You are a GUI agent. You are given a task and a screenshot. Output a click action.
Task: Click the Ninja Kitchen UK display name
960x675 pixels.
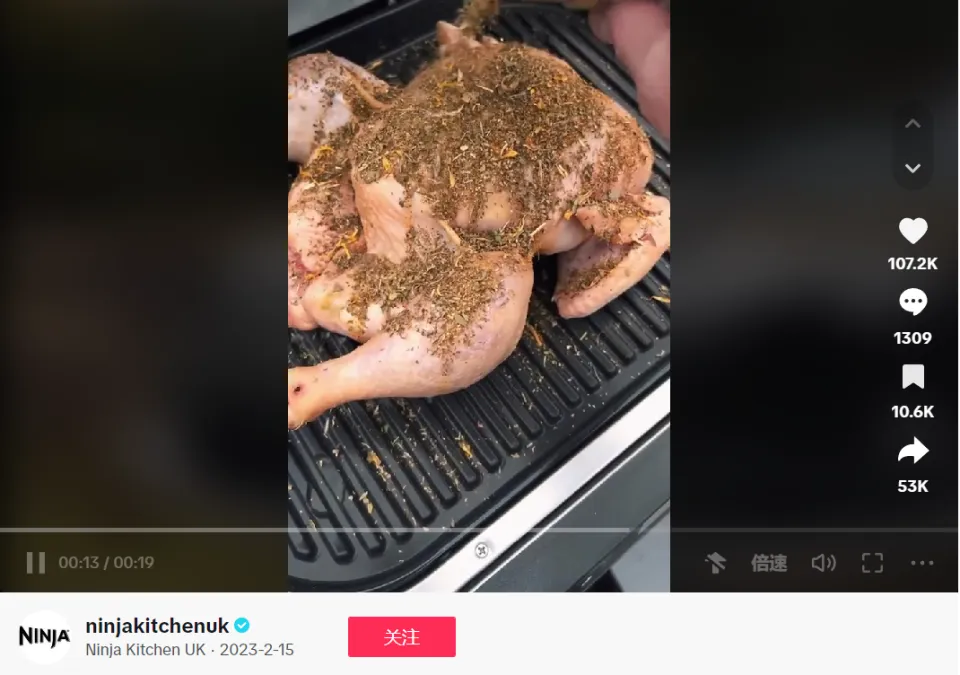[145, 650]
